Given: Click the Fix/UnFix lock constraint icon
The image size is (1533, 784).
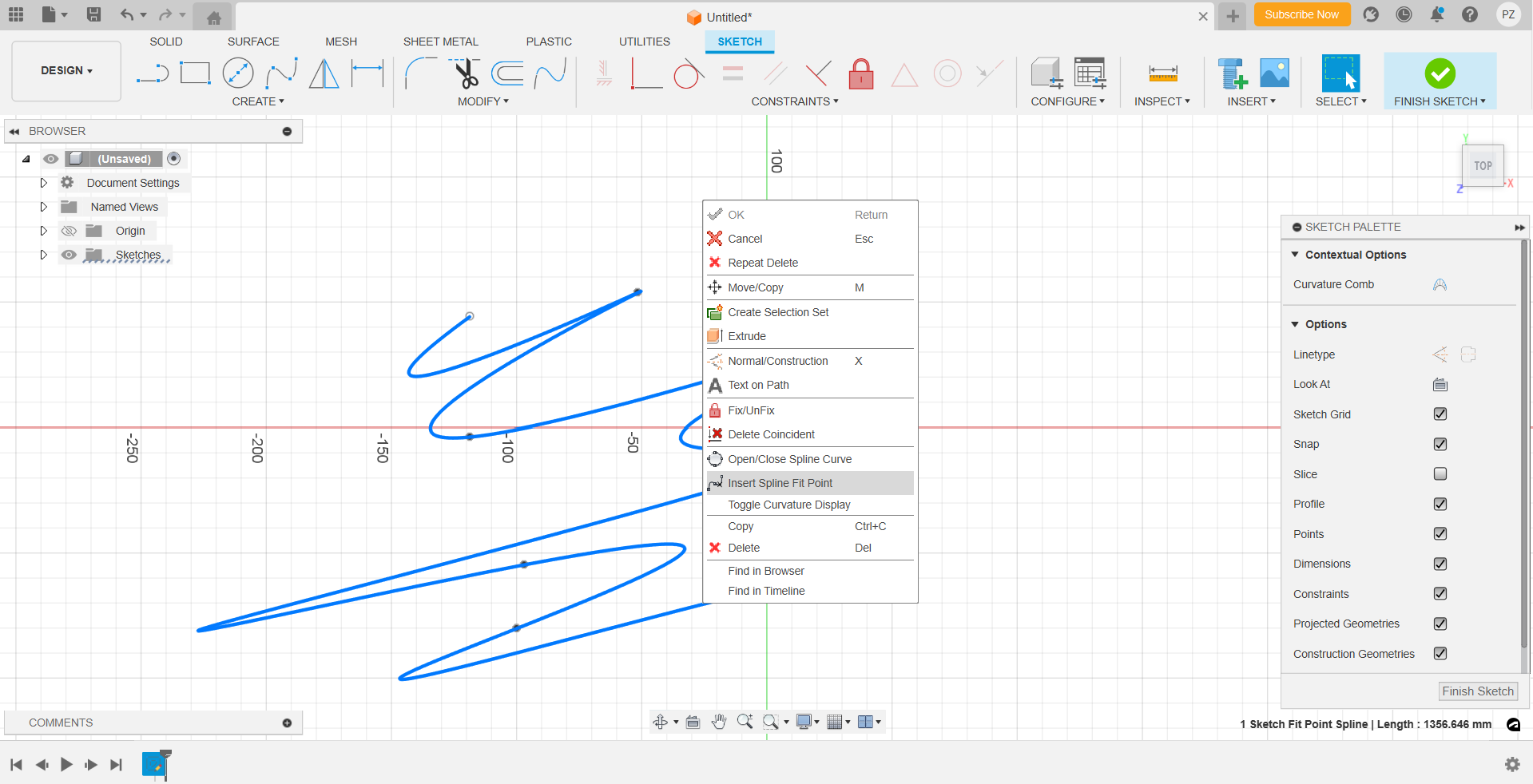Looking at the screenshot, I should (860, 74).
